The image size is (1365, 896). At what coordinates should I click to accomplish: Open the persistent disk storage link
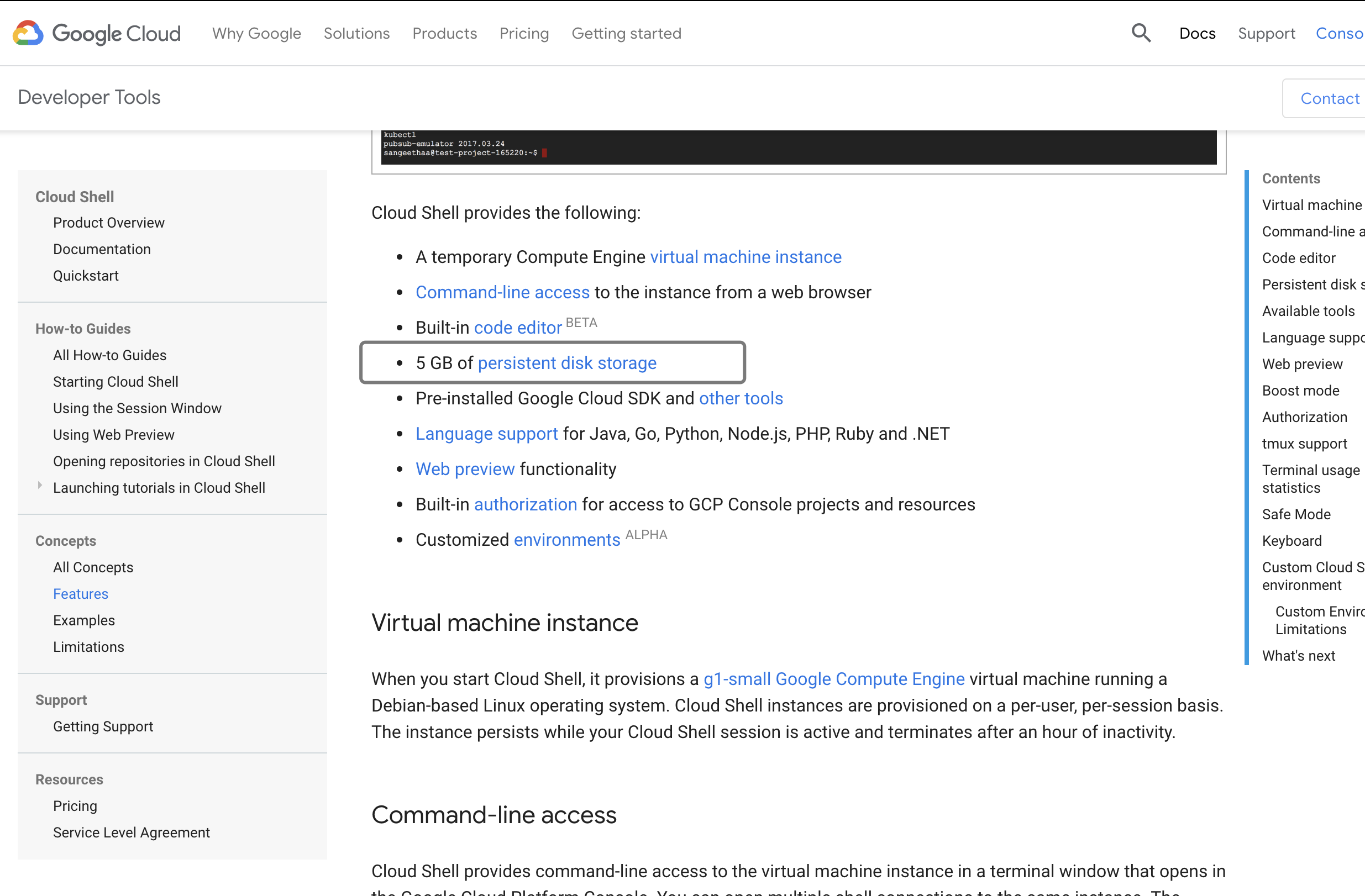[x=566, y=363]
